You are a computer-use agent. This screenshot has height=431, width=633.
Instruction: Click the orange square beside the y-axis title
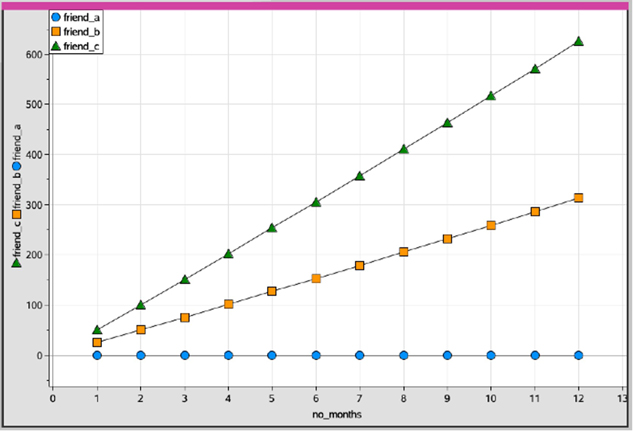[16, 214]
